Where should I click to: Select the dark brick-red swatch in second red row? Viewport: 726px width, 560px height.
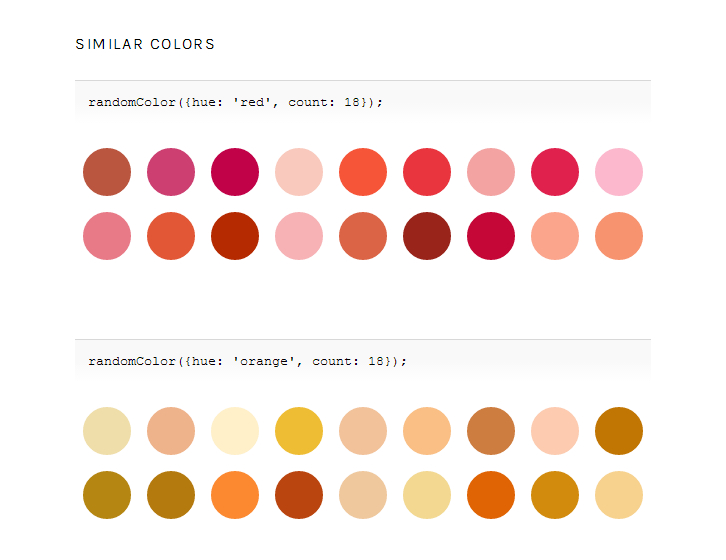(x=235, y=236)
